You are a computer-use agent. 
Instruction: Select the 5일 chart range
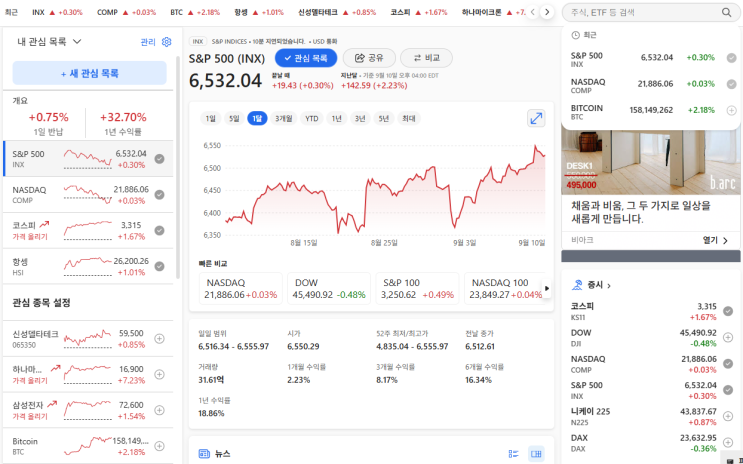[234, 118]
